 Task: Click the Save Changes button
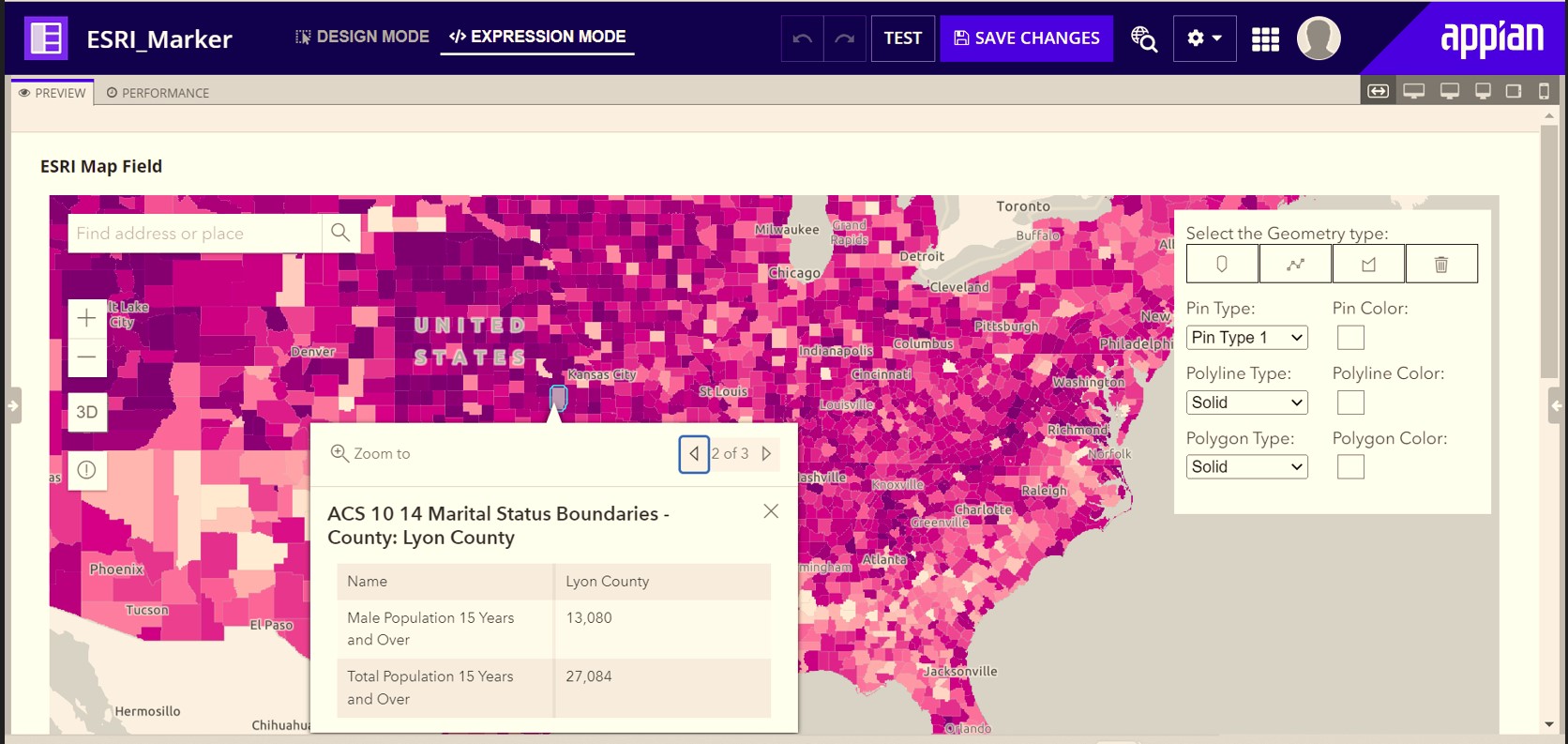click(x=1026, y=38)
